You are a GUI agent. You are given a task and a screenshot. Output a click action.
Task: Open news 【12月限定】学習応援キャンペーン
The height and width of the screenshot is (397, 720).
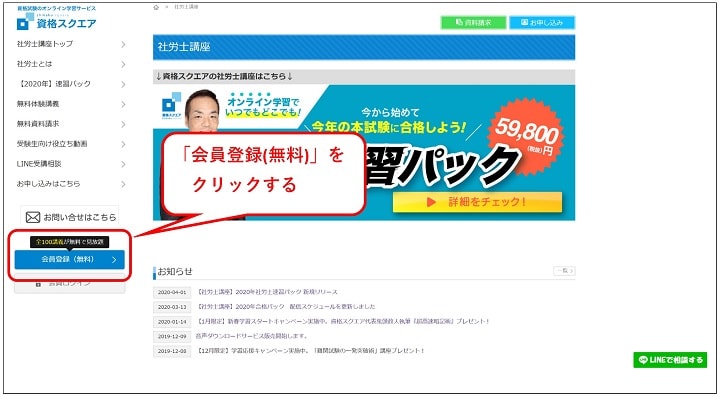(x=310, y=351)
